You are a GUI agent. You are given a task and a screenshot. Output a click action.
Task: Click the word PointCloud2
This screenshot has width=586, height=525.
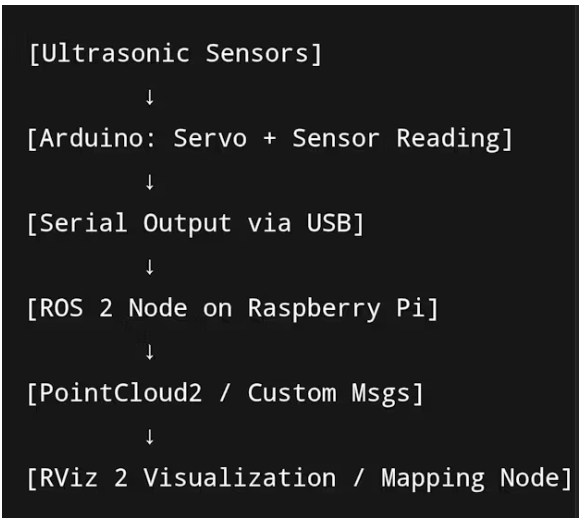121,393
